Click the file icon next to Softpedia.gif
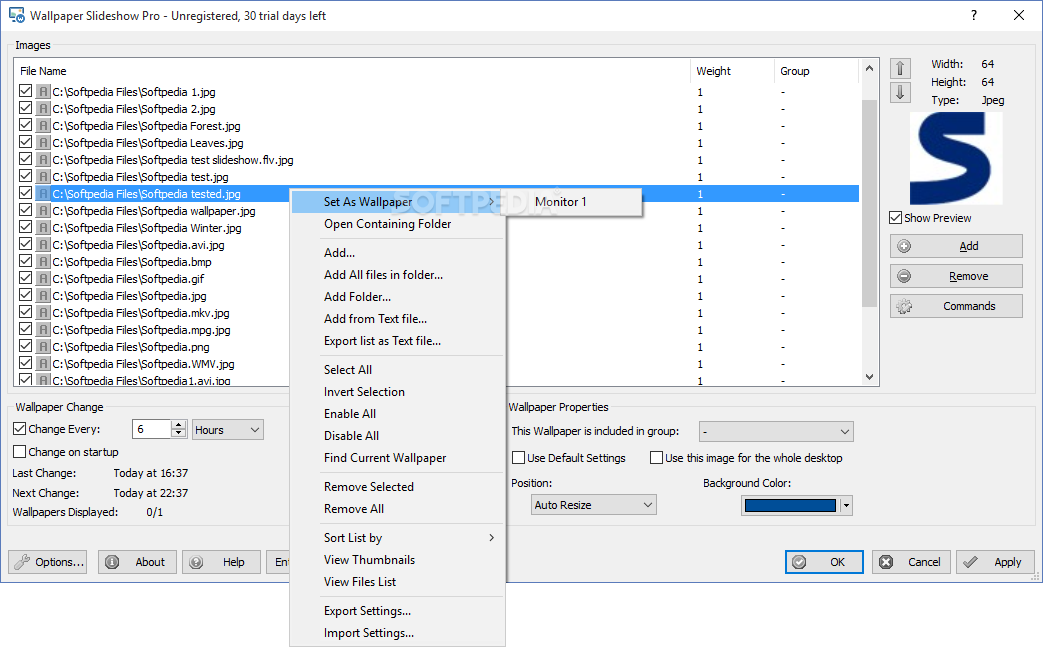Screen dimensions: 1043x647 [43, 279]
